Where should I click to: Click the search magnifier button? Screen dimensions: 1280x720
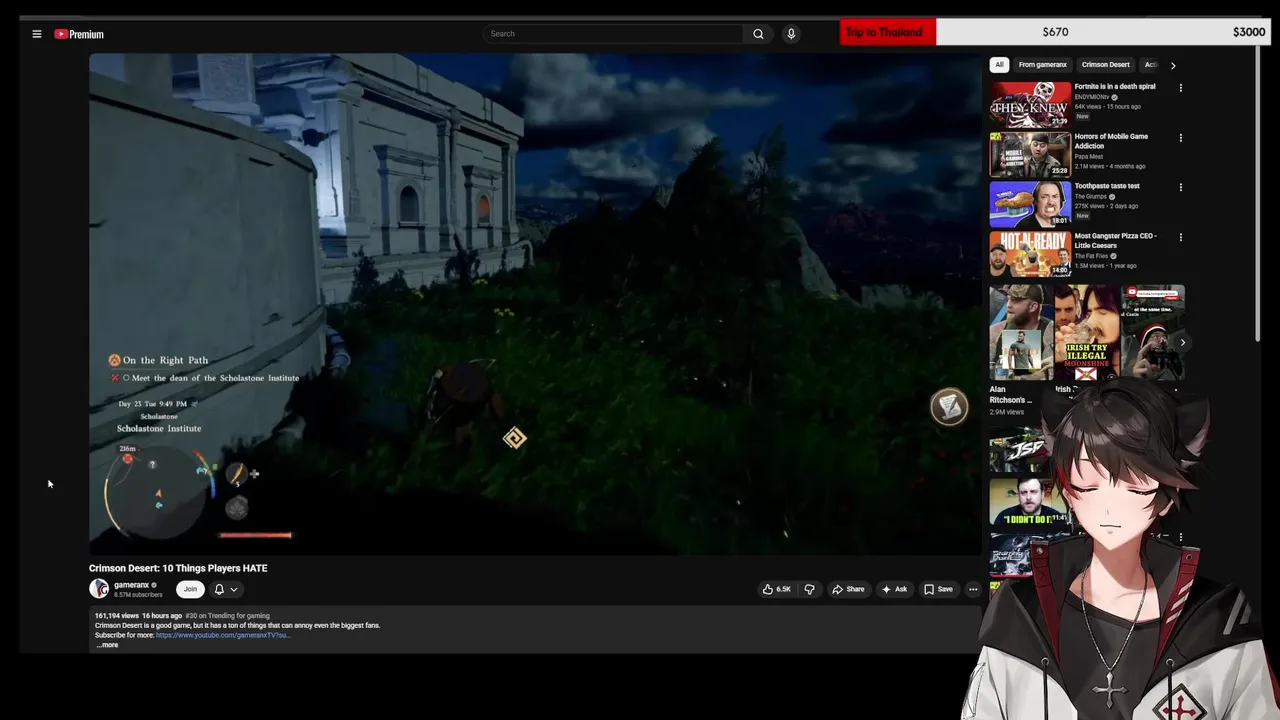pyautogui.click(x=758, y=34)
